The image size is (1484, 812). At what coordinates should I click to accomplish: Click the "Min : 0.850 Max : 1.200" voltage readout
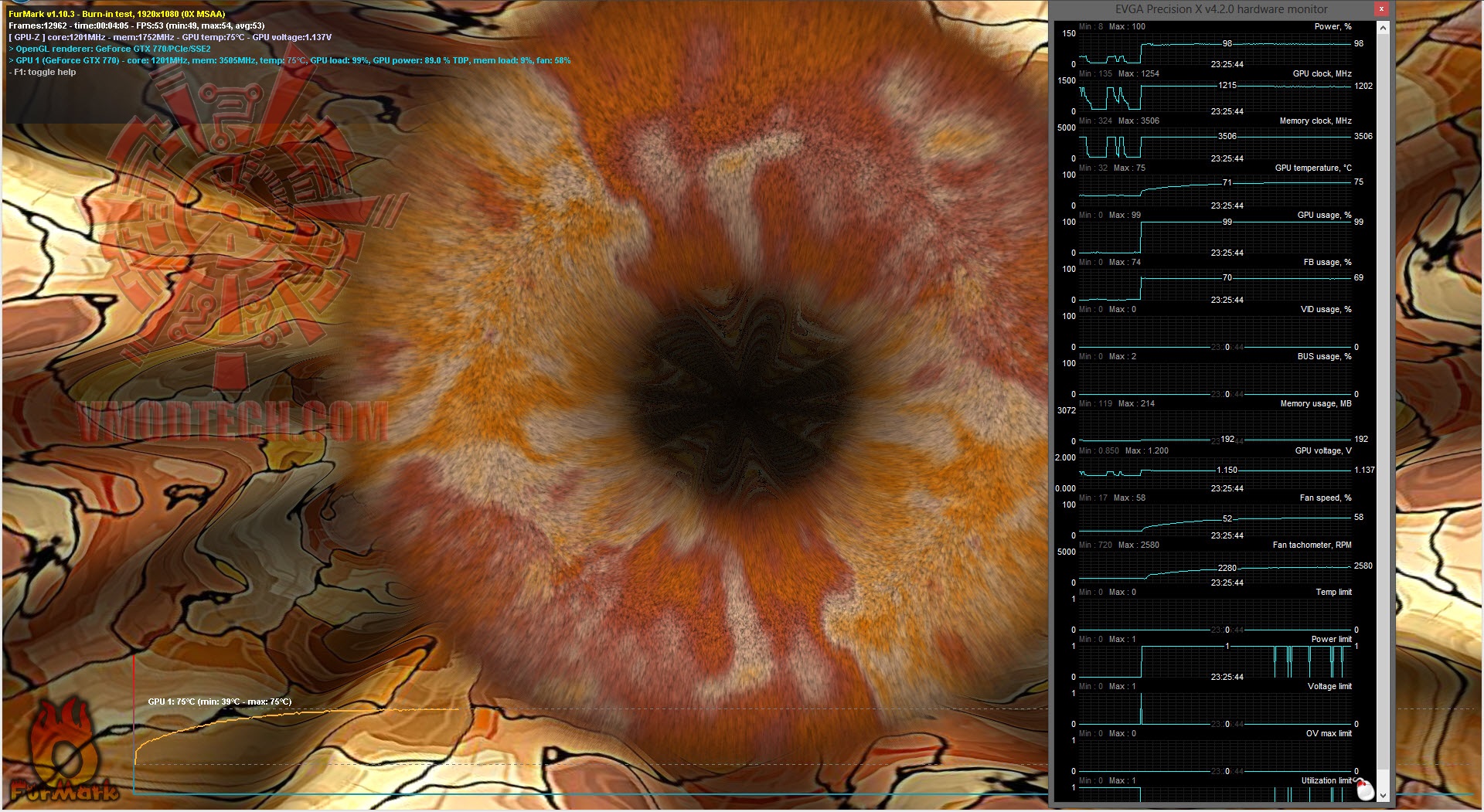point(1124,450)
